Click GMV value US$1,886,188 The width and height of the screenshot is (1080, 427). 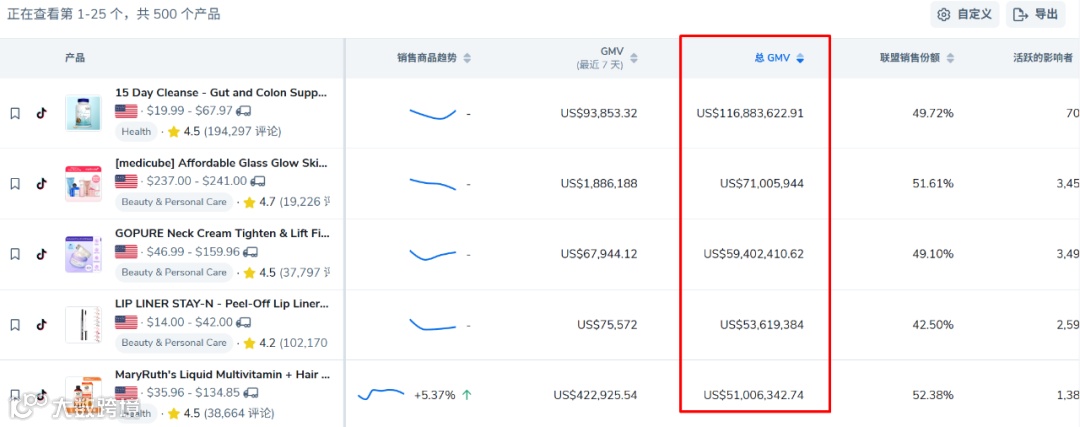coord(599,184)
